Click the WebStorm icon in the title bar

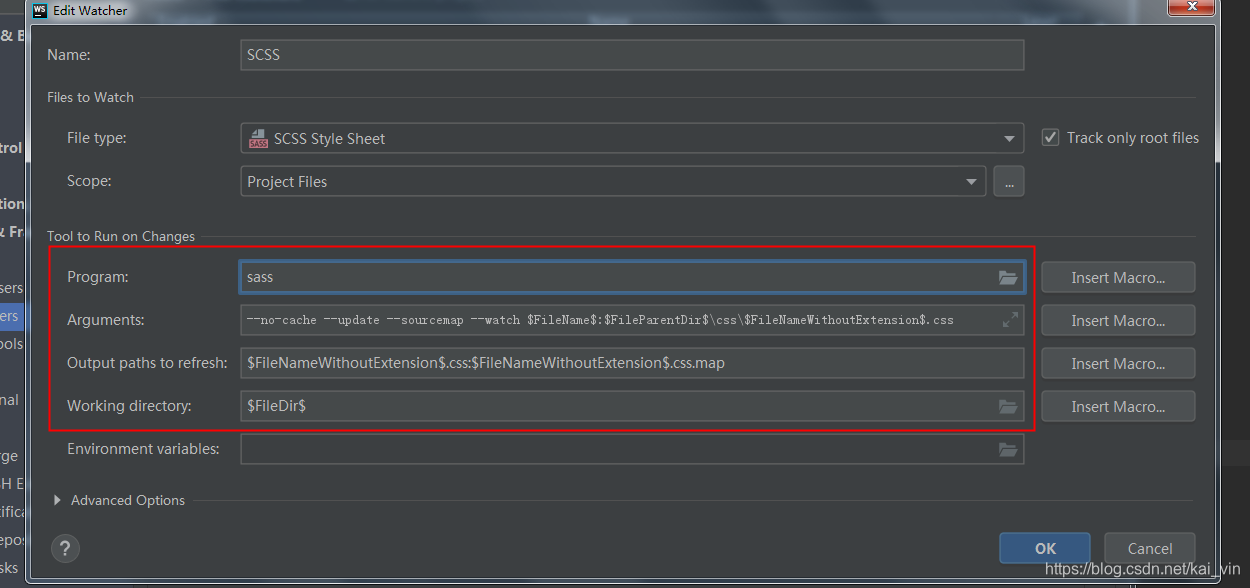click(39, 10)
